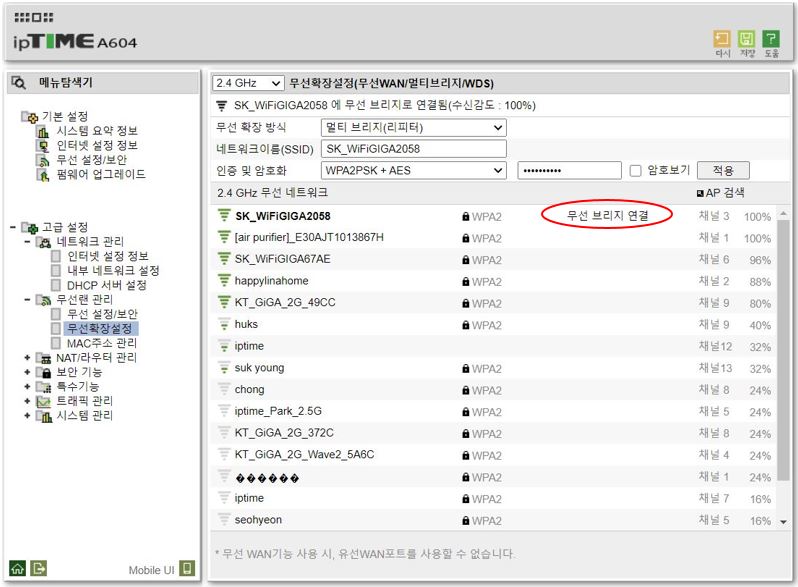Open the help (도움) question mark icon
Viewport: 798px width, 587px height.
point(771,39)
